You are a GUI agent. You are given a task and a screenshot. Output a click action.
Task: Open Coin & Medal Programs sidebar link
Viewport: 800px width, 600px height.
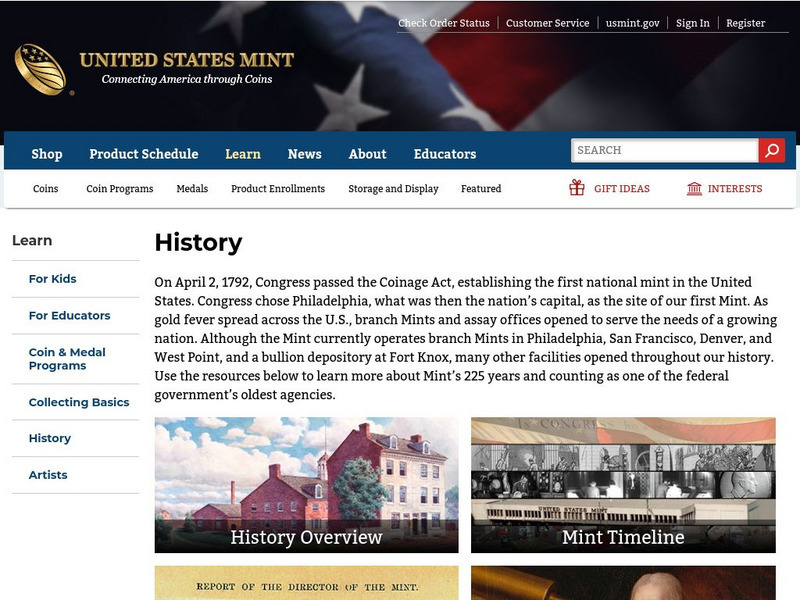[x=67, y=359]
